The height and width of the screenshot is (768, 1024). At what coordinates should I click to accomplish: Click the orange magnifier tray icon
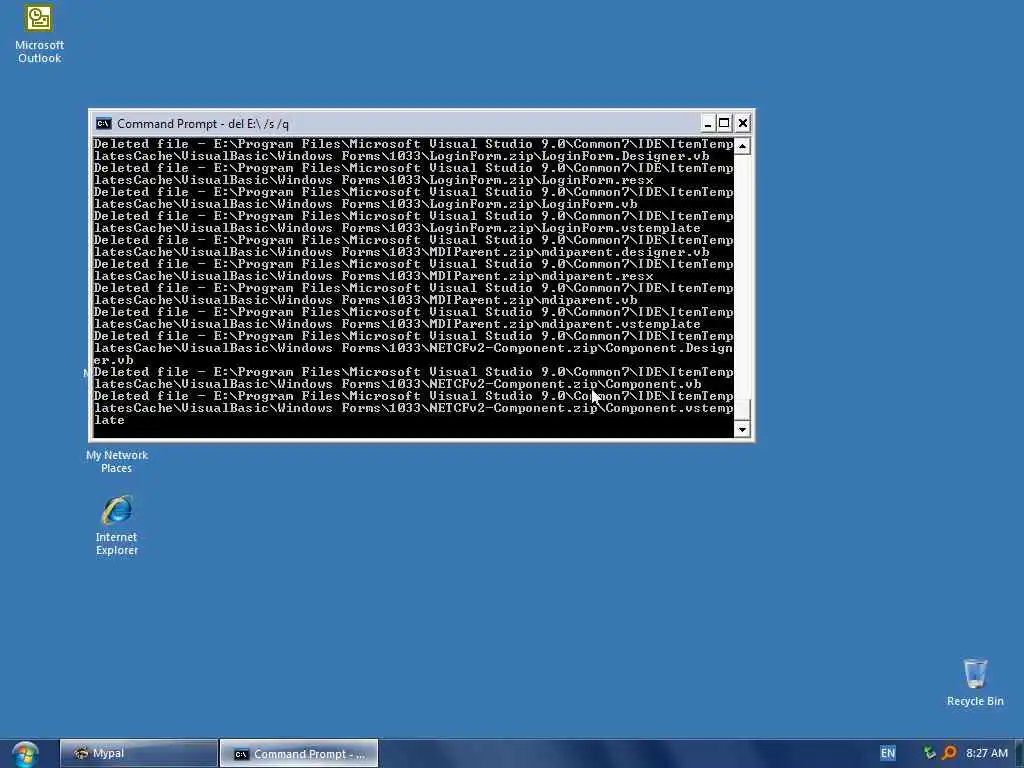tap(949, 753)
